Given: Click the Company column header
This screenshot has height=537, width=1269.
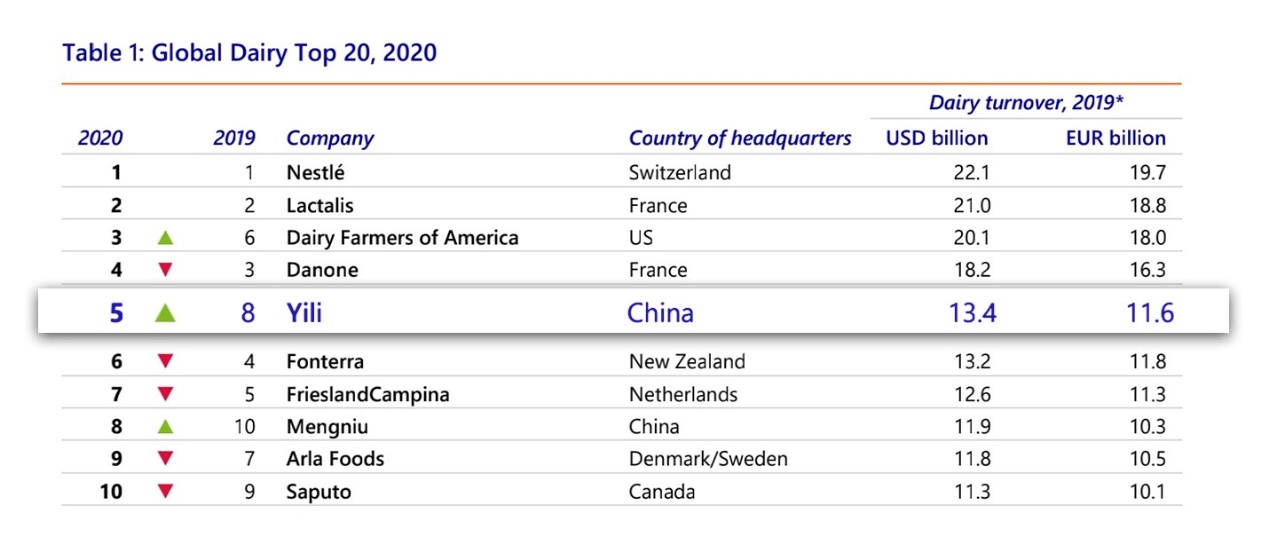Looking at the screenshot, I should pos(330,138).
